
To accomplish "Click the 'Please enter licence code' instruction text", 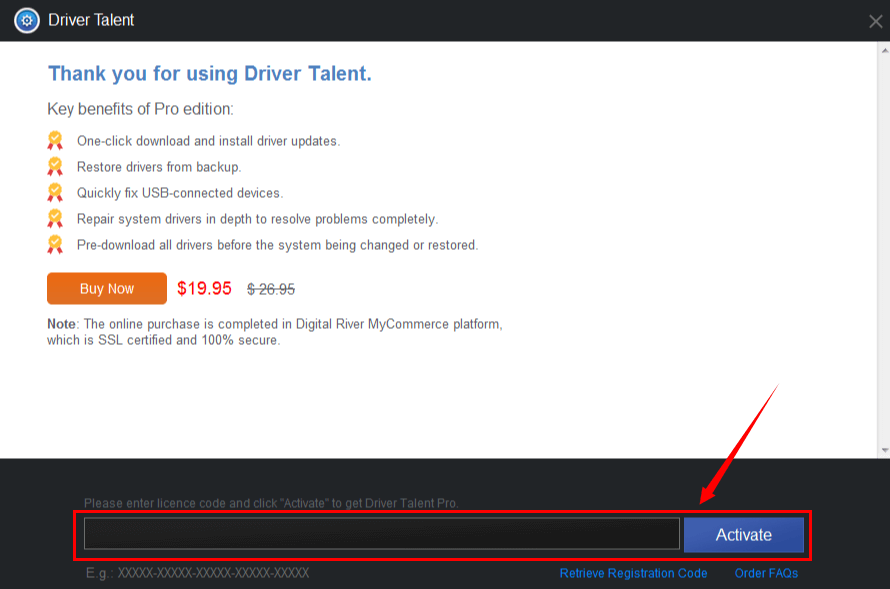I will point(271,503).
